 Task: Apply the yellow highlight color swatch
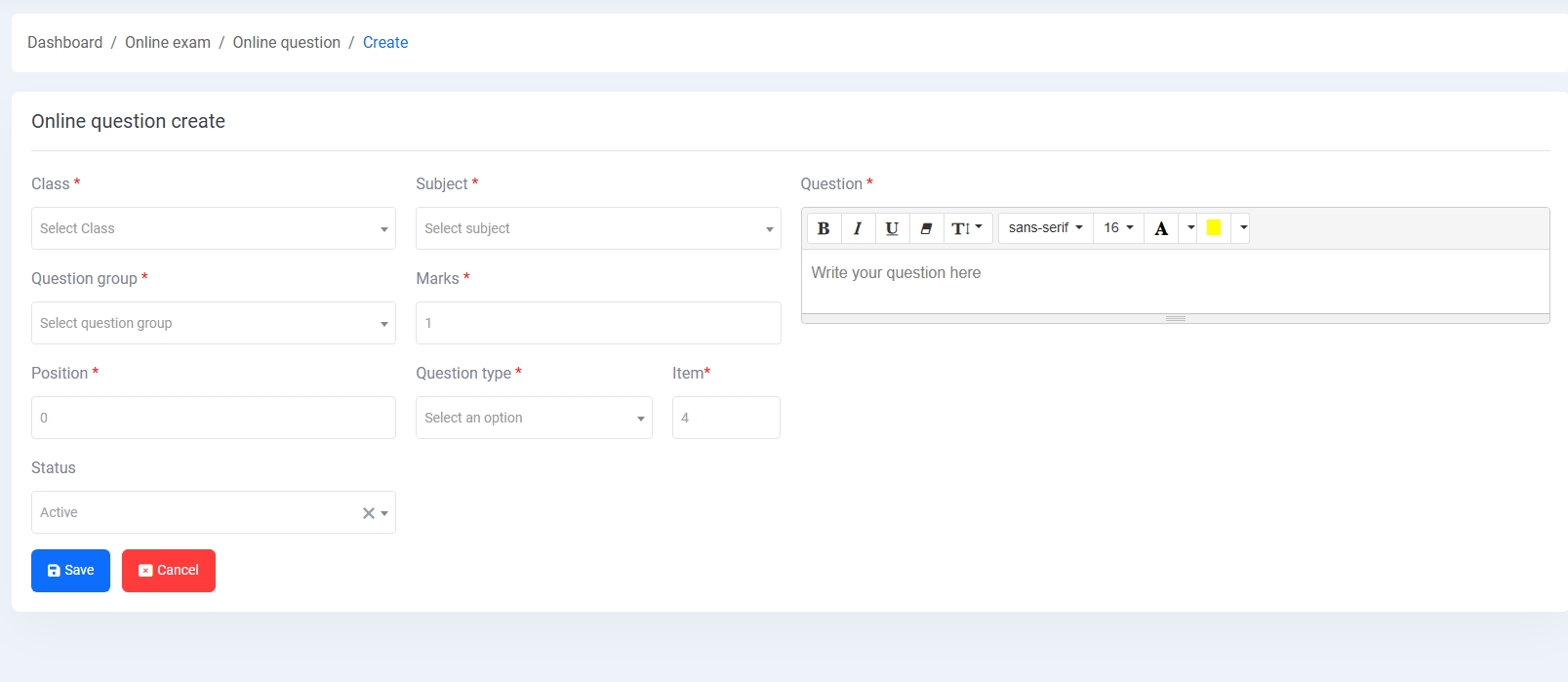click(x=1214, y=228)
